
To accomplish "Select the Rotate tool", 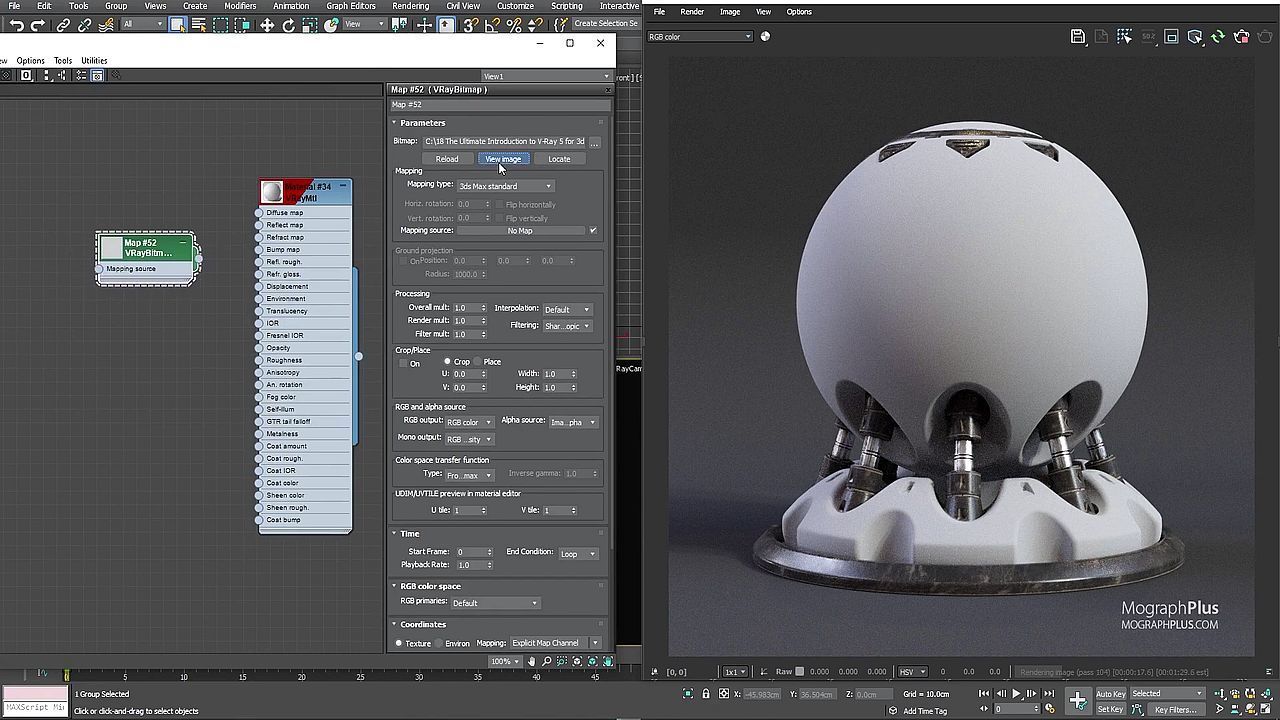I will pos(288,25).
